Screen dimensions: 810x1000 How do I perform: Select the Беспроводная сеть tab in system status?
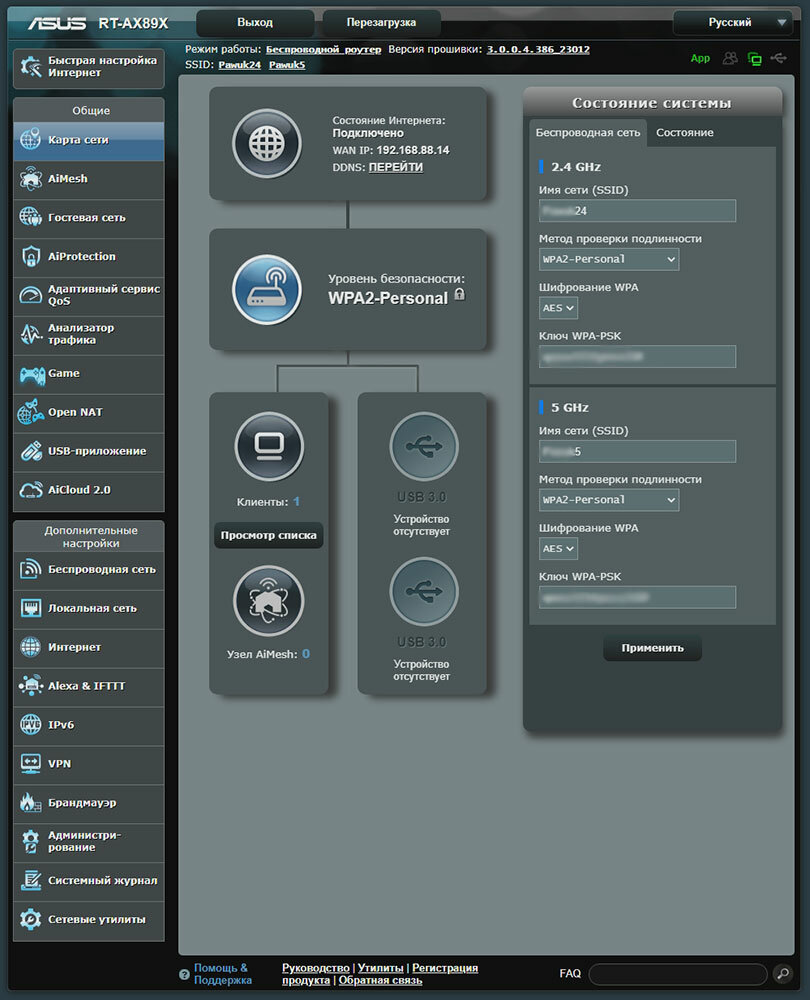pos(587,133)
